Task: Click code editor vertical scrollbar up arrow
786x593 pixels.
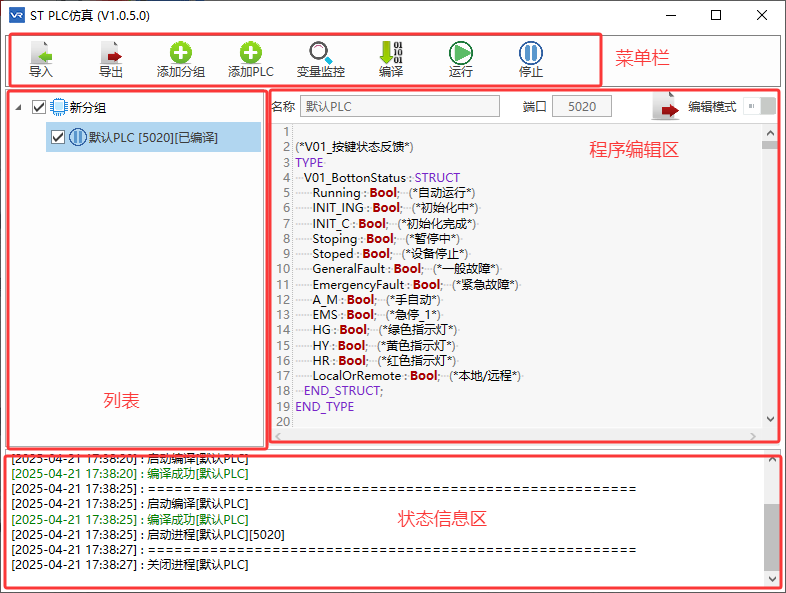Action: point(770,133)
